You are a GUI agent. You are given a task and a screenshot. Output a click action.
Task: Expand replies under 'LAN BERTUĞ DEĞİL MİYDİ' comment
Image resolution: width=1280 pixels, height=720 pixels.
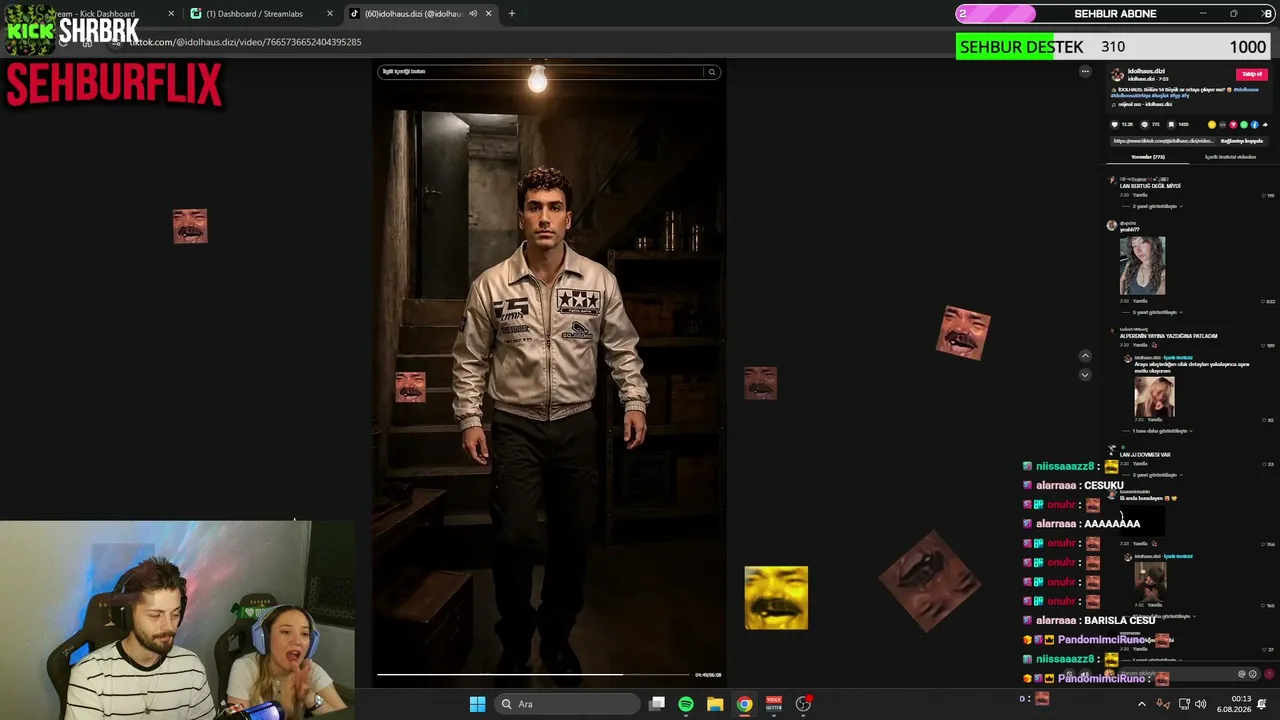(1158, 206)
